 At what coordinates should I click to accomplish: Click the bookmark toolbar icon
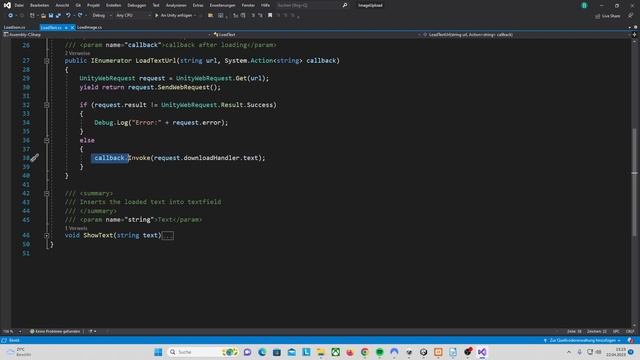[270, 16]
